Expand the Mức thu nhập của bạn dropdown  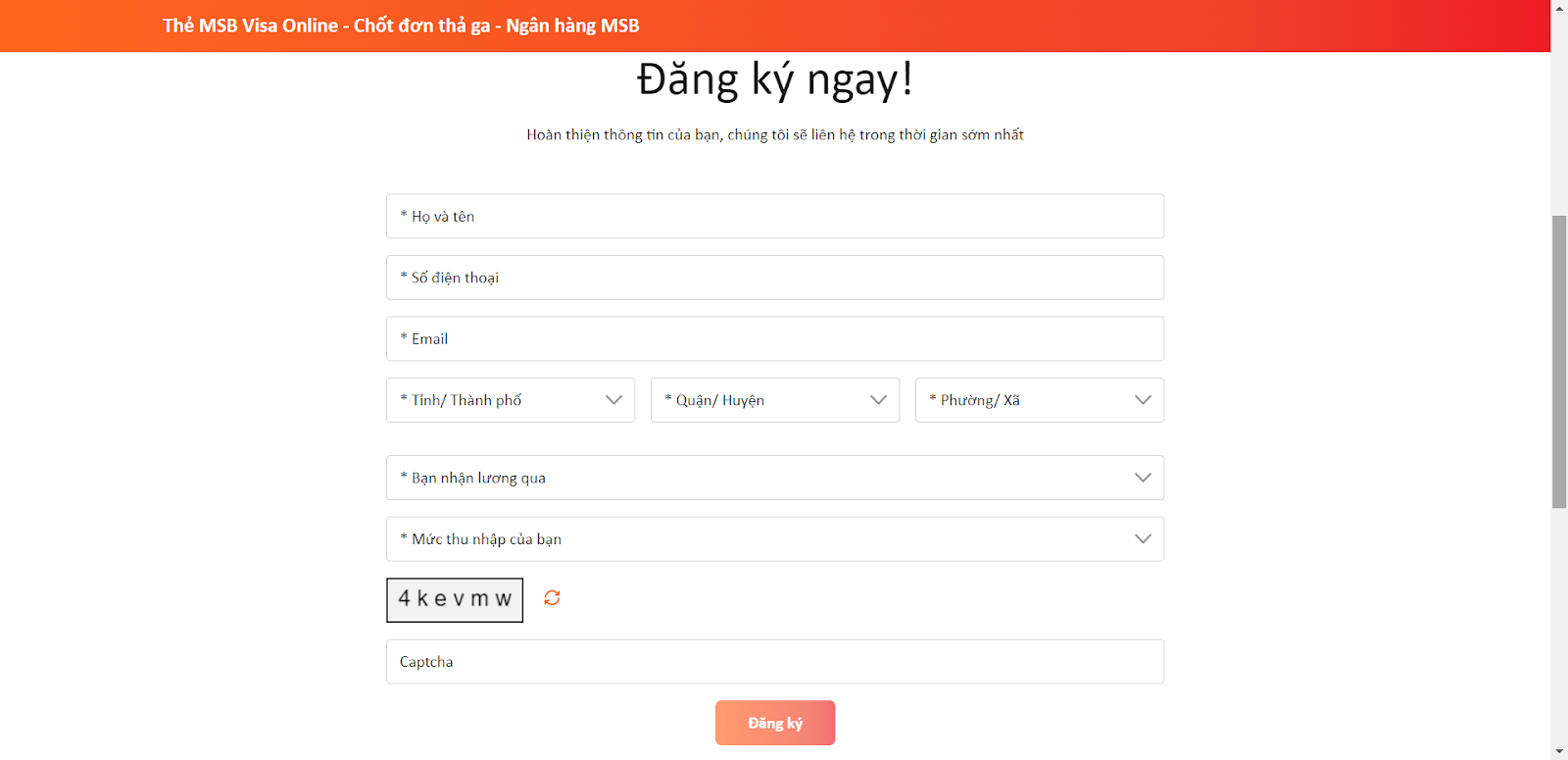click(775, 539)
